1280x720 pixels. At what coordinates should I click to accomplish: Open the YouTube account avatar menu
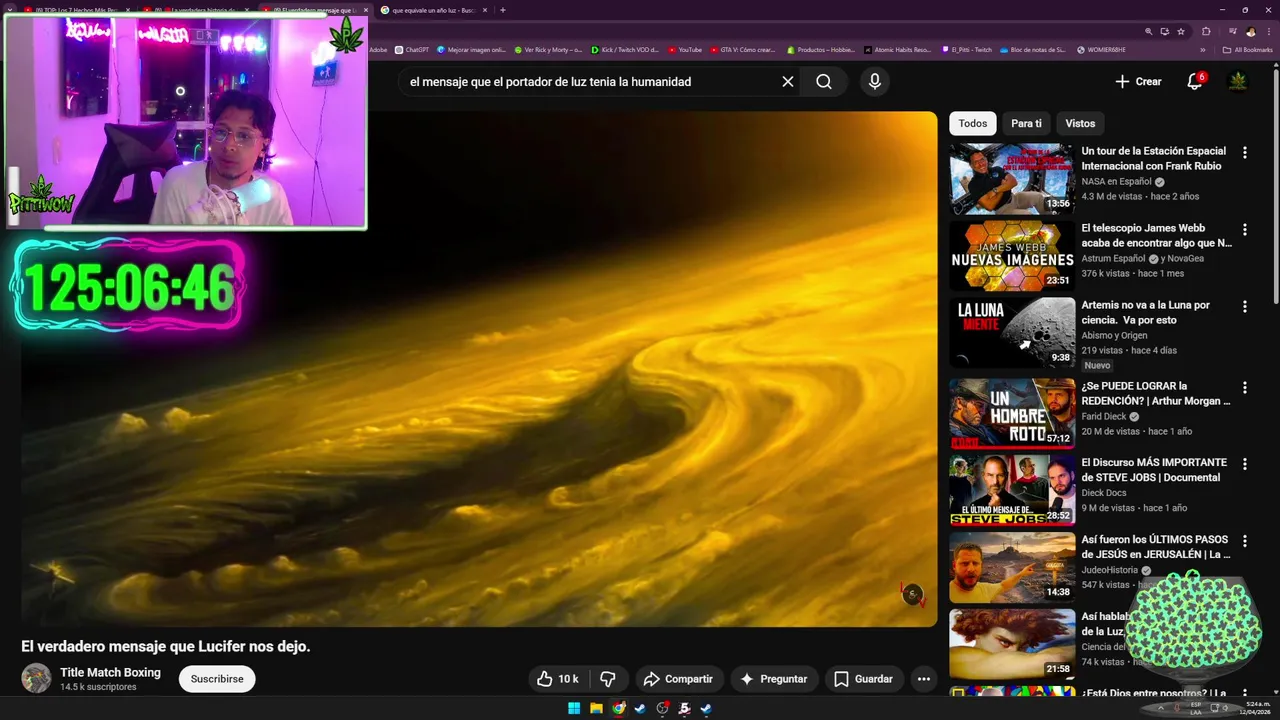click(1238, 82)
